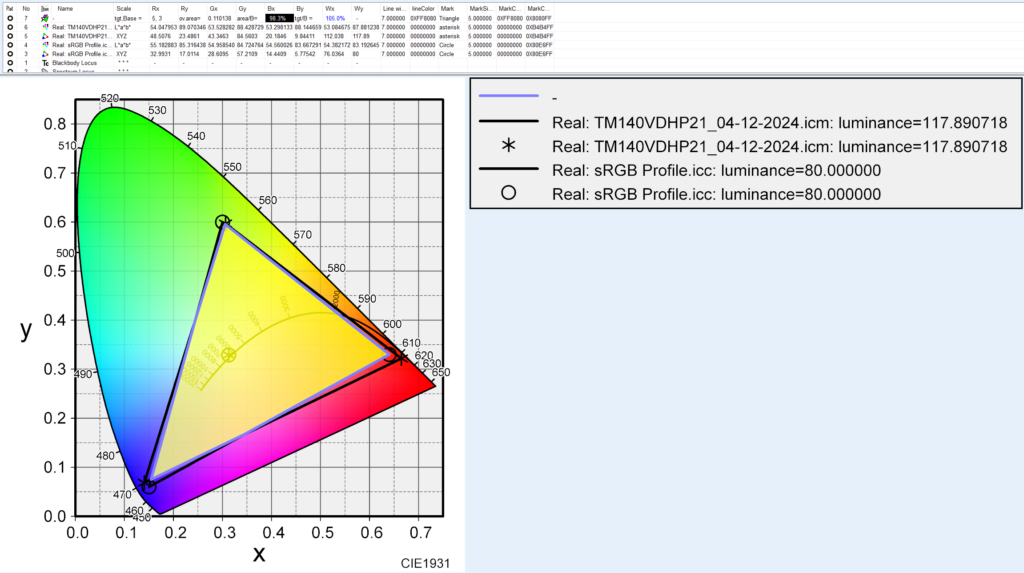Click the Tc icon of Blackbody Locus row
The width and height of the screenshot is (1024, 573).
pyautogui.click(x=44, y=63)
